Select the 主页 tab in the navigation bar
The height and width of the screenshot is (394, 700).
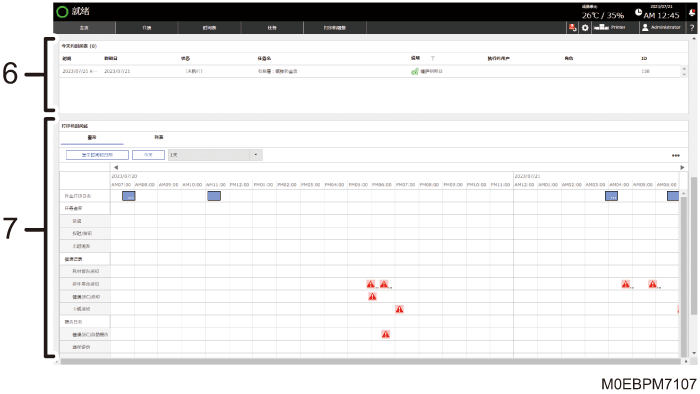(x=84, y=28)
